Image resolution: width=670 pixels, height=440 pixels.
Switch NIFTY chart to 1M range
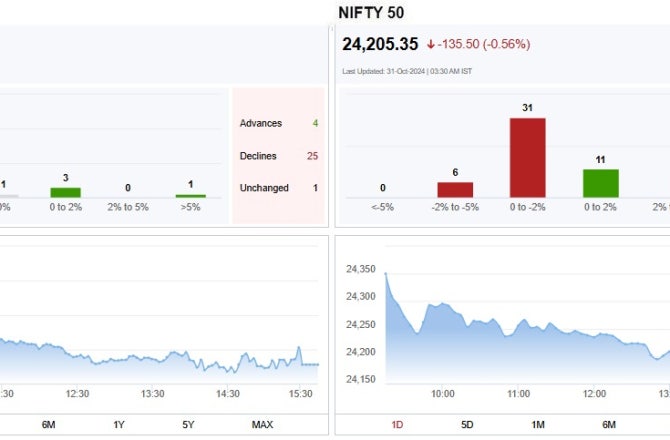click(x=538, y=425)
